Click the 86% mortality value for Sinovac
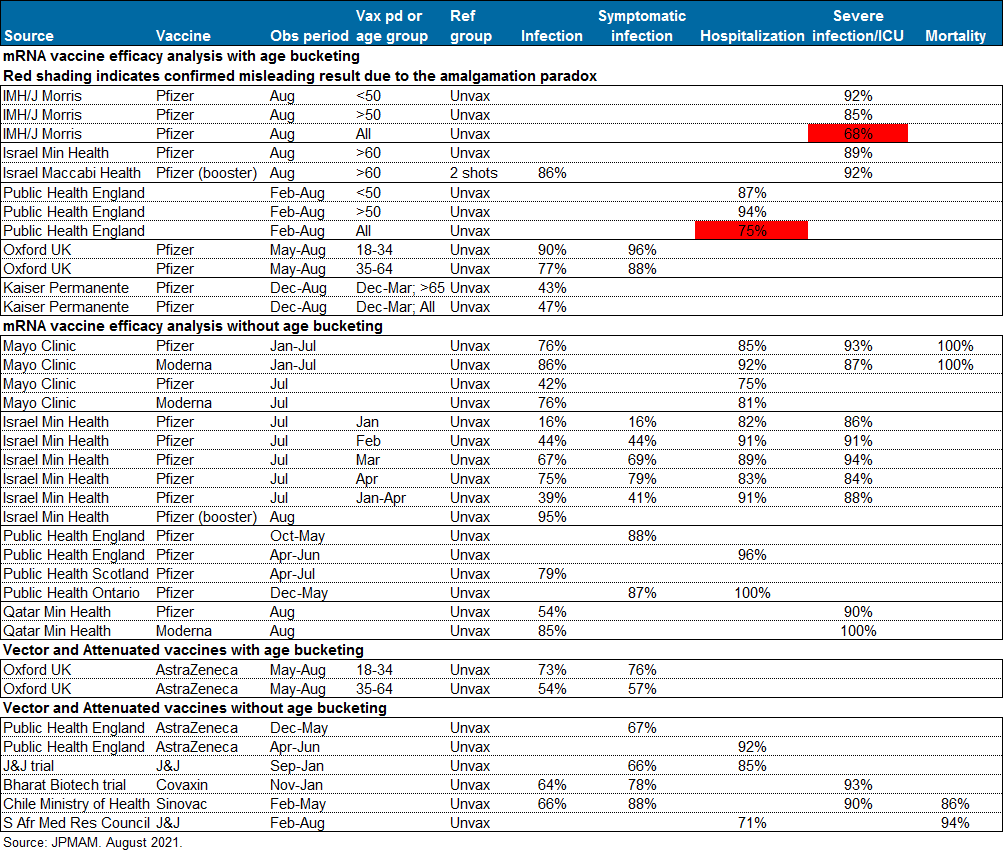Viewport: 1004px width, 852px height. 955,804
